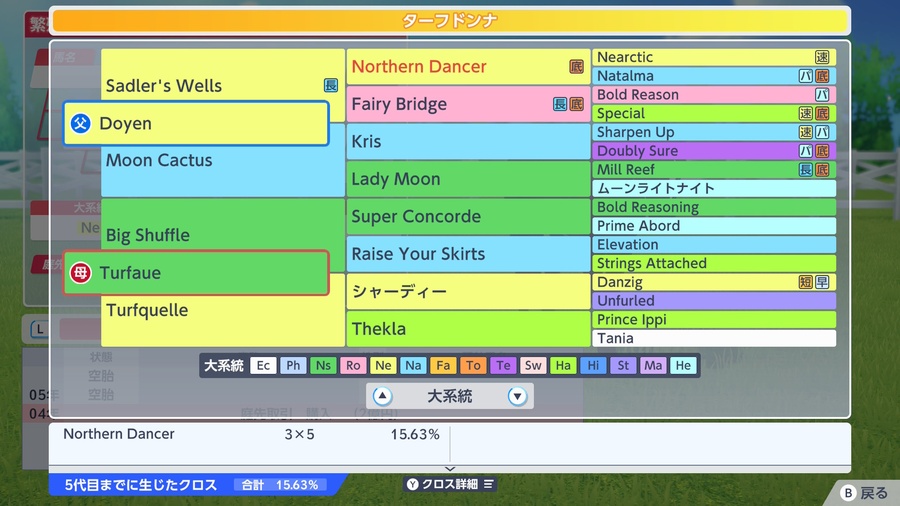The width and height of the screenshot is (900, 506).
Task: Select the Ph lineage swatch
Action: coord(293,365)
